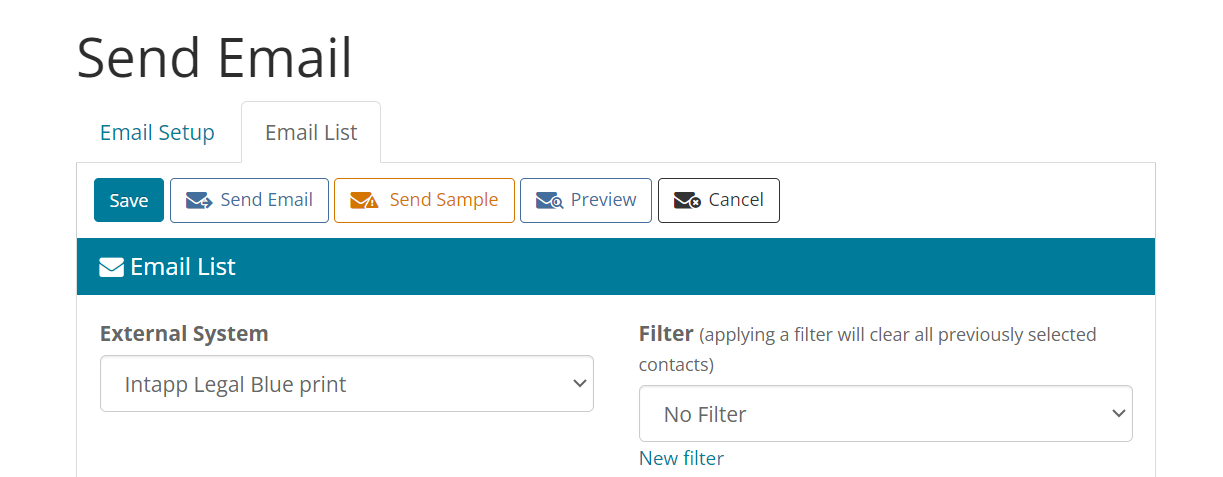Follow the New filter link

[x=681, y=458]
